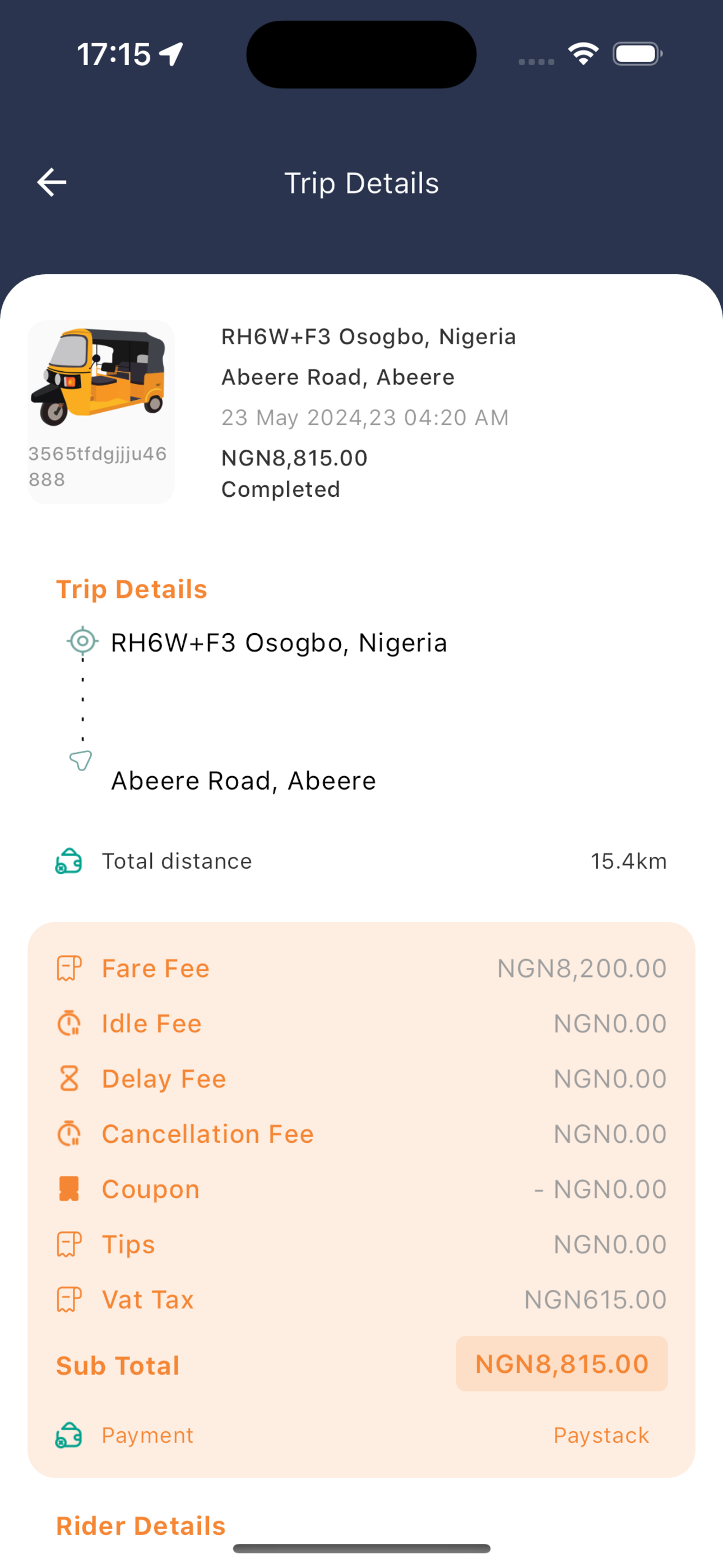Tap the Delay Fee hourglass icon
This screenshot has width=723, height=1568.
point(69,1078)
